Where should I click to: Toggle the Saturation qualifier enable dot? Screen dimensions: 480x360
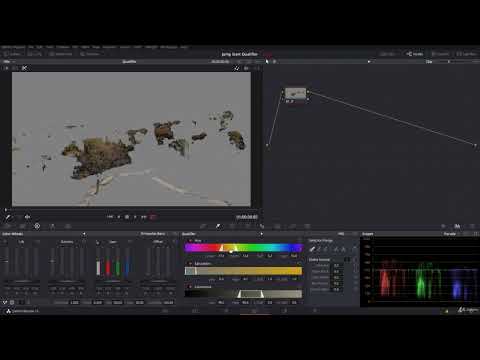point(190,263)
